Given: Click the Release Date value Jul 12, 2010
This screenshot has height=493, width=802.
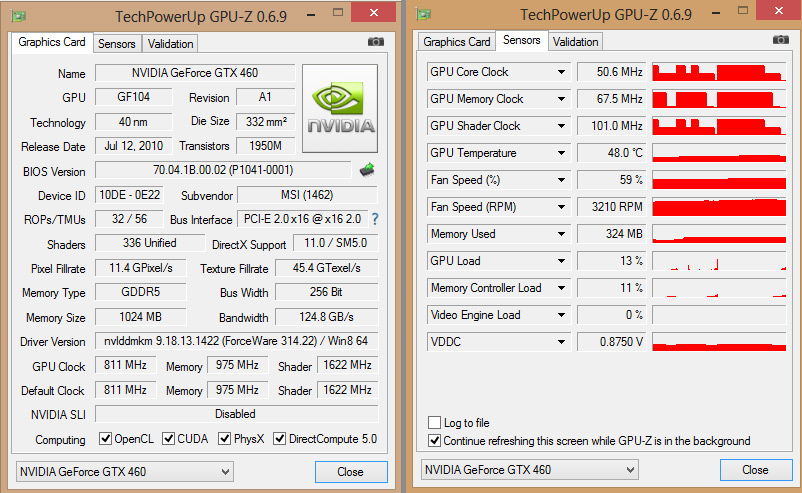Looking at the screenshot, I should point(133,146).
